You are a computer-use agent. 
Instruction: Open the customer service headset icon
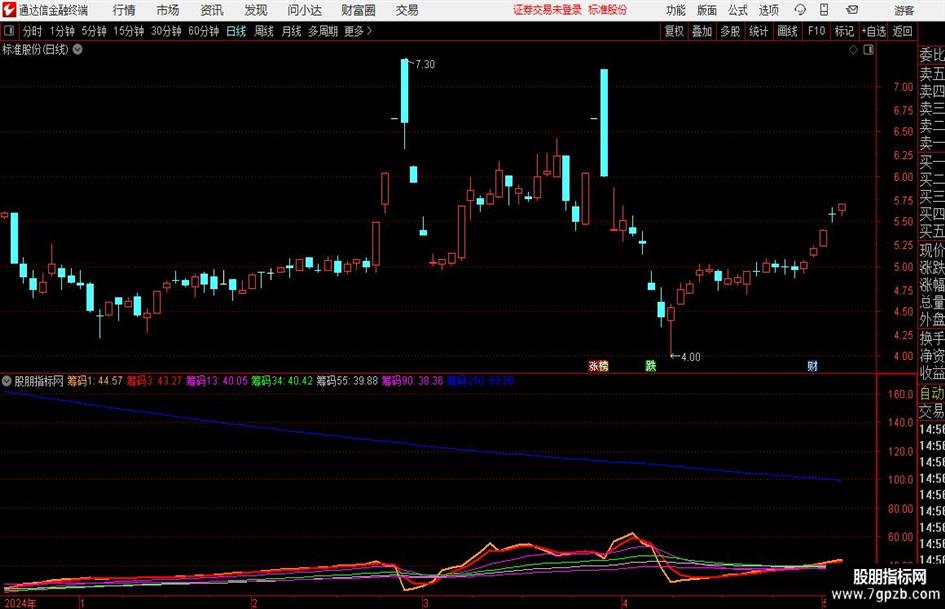coord(800,10)
